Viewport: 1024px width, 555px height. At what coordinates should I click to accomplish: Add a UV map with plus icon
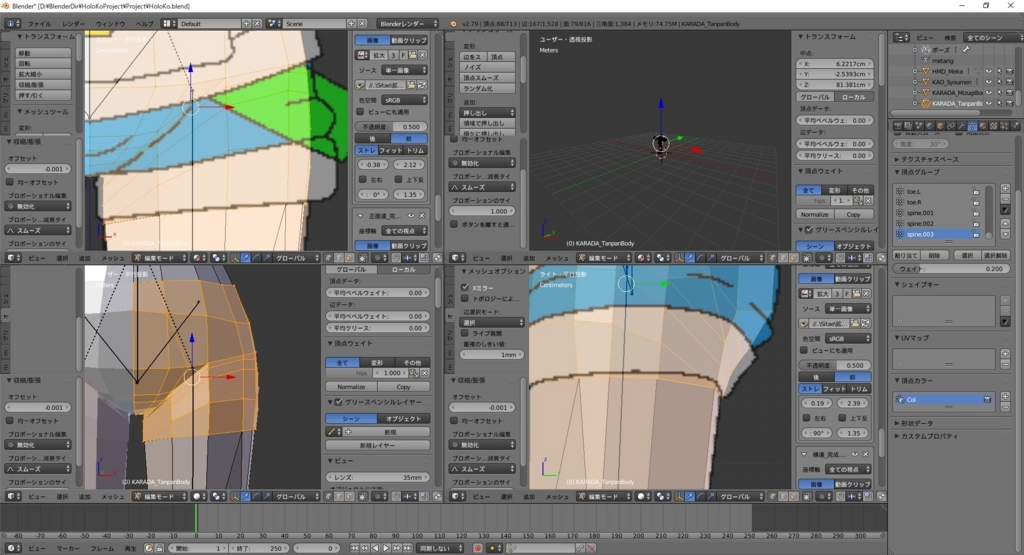[x=1006, y=354]
